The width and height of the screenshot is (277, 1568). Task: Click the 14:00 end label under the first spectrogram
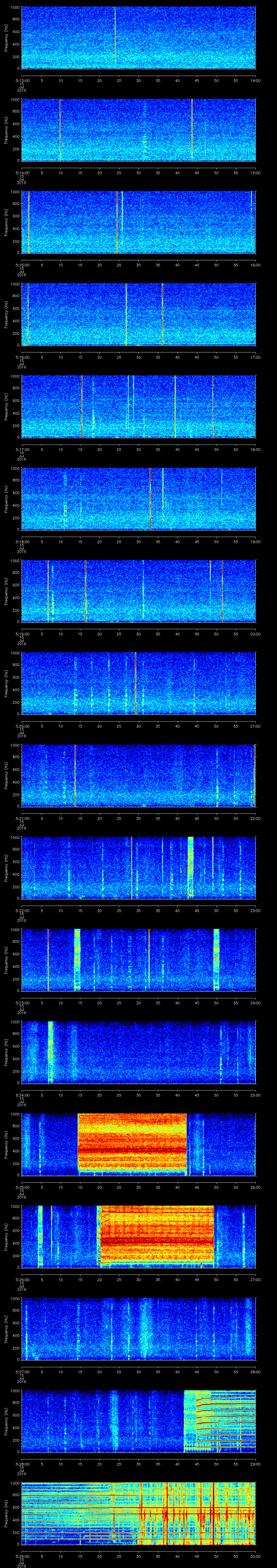(x=256, y=80)
